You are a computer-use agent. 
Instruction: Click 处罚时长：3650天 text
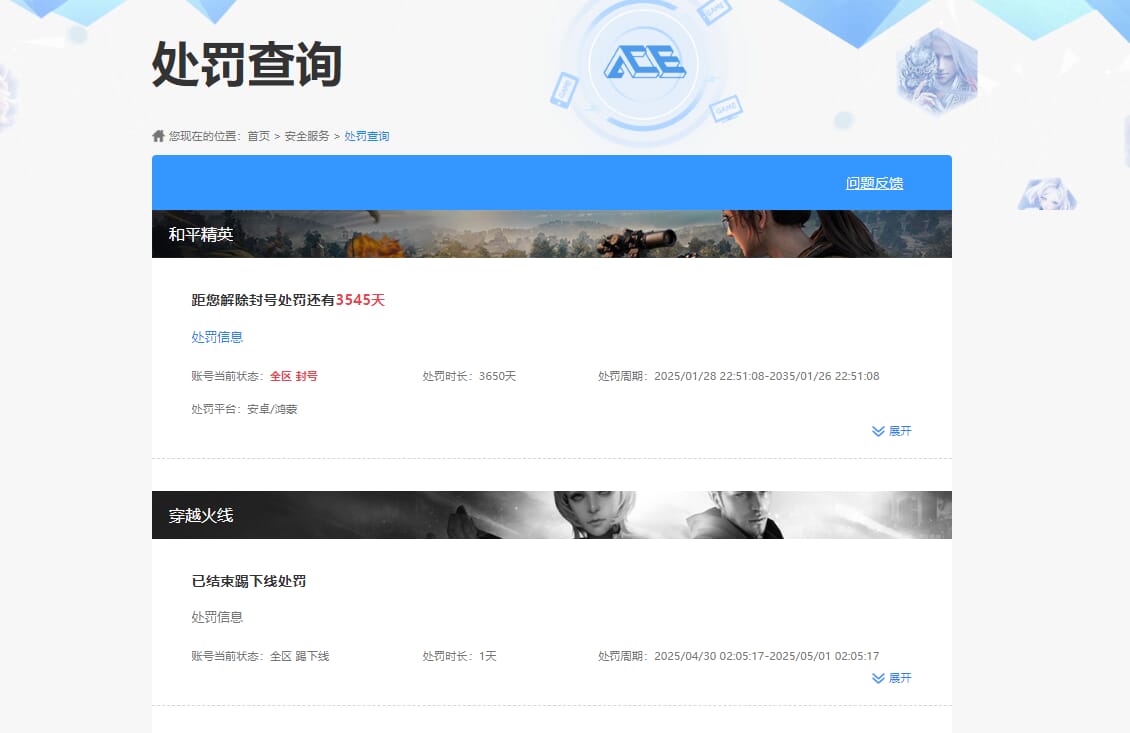point(469,376)
